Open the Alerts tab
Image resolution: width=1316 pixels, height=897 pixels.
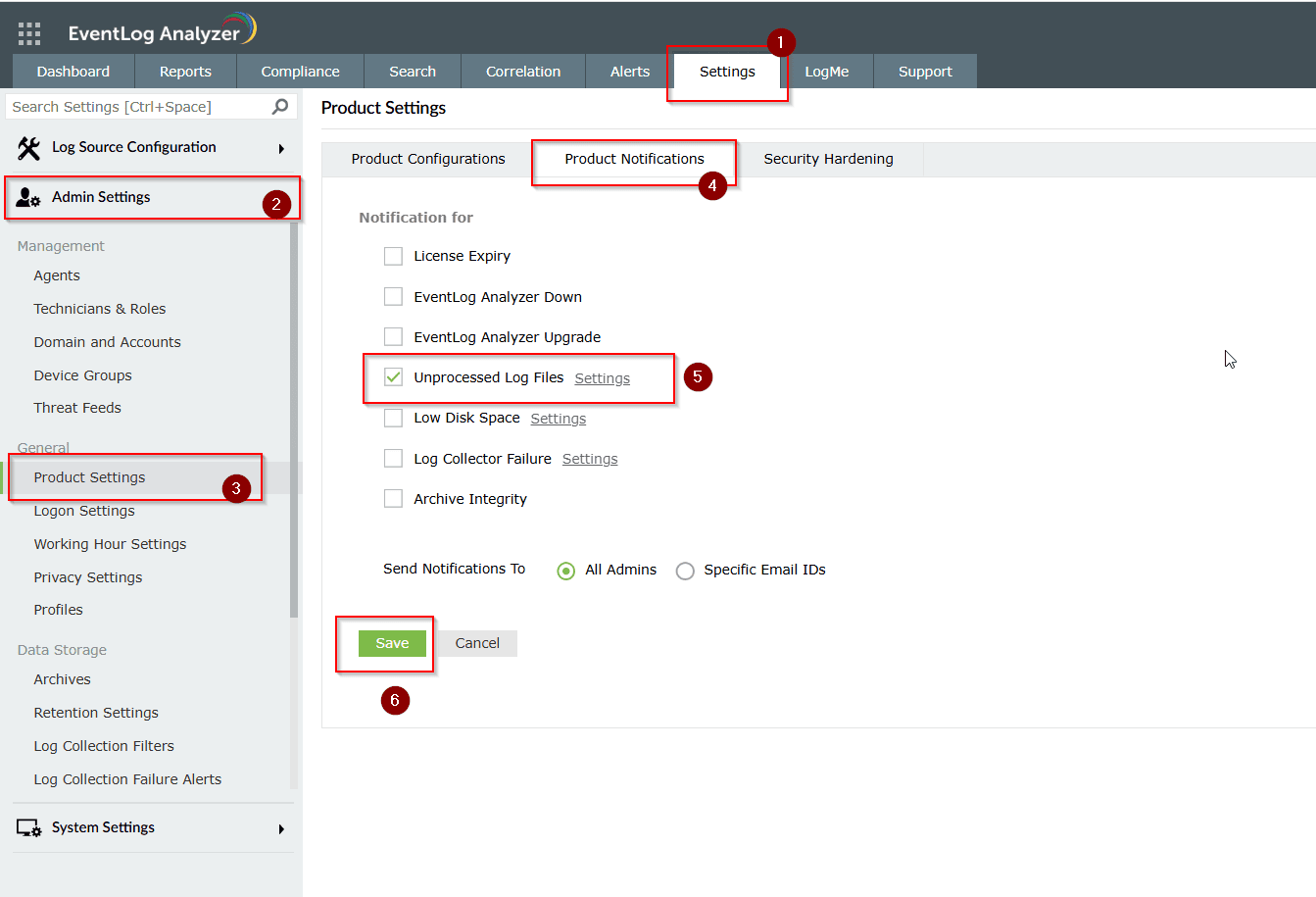point(630,72)
